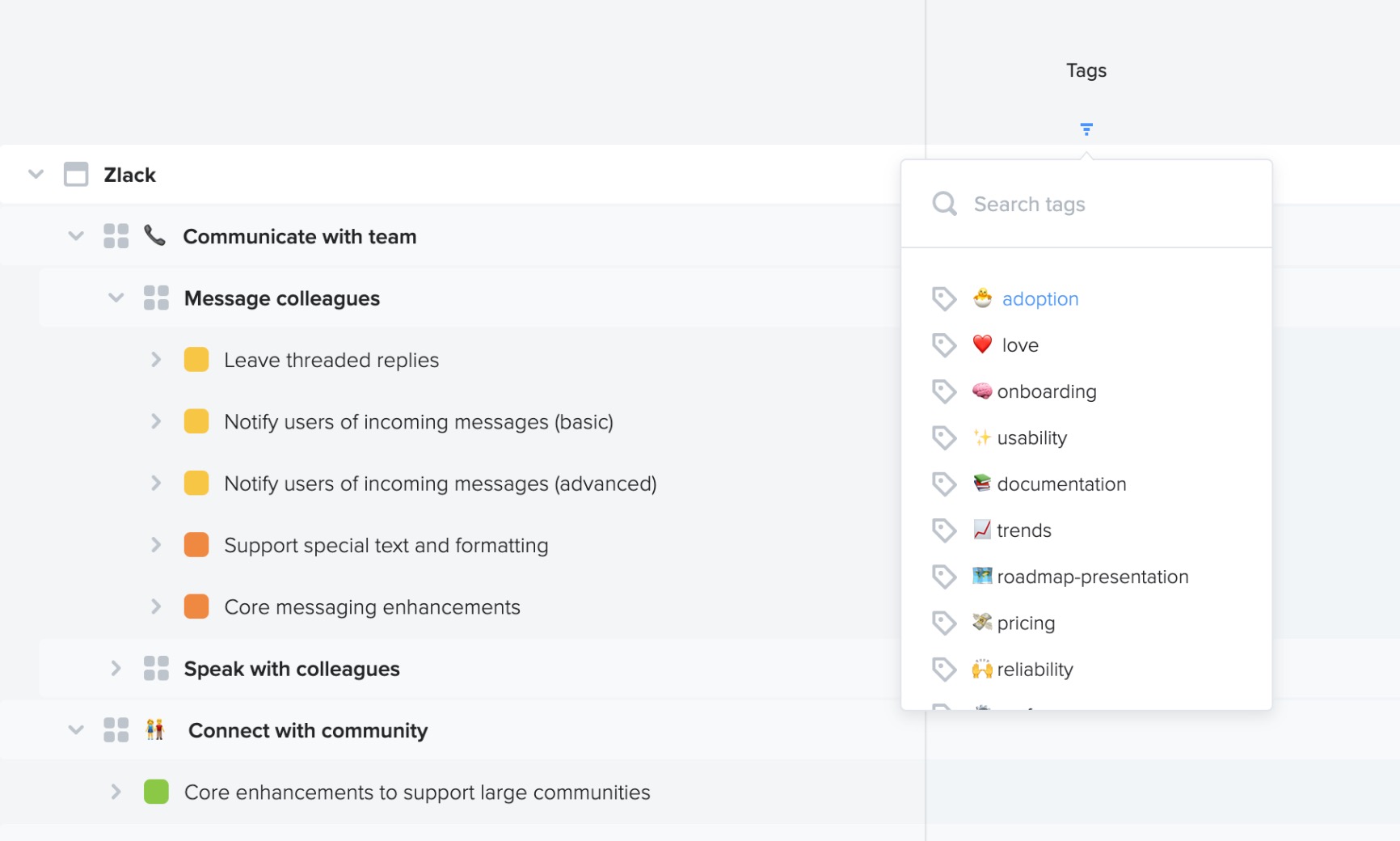Click the tag icon beside adoption
This screenshot has height=841, width=1400.
click(x=943, y=298)
